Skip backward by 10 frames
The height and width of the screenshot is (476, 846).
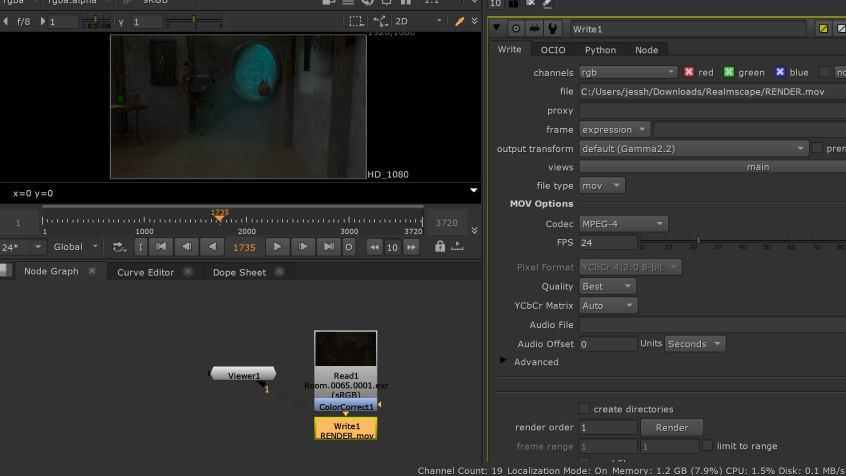point(374,247)
